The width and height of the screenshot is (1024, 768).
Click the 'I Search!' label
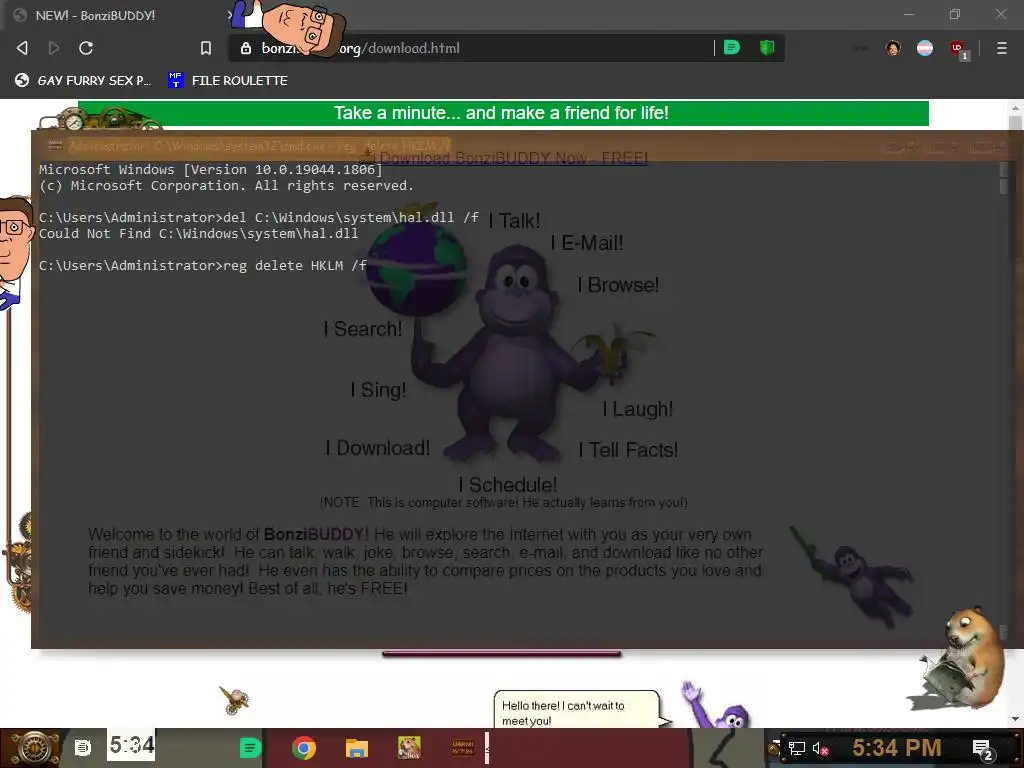click(x=363, y=328)
